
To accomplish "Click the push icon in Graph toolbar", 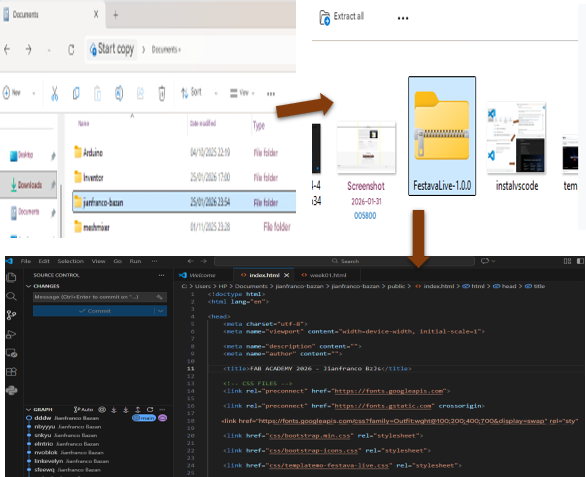I will [138, 409].
